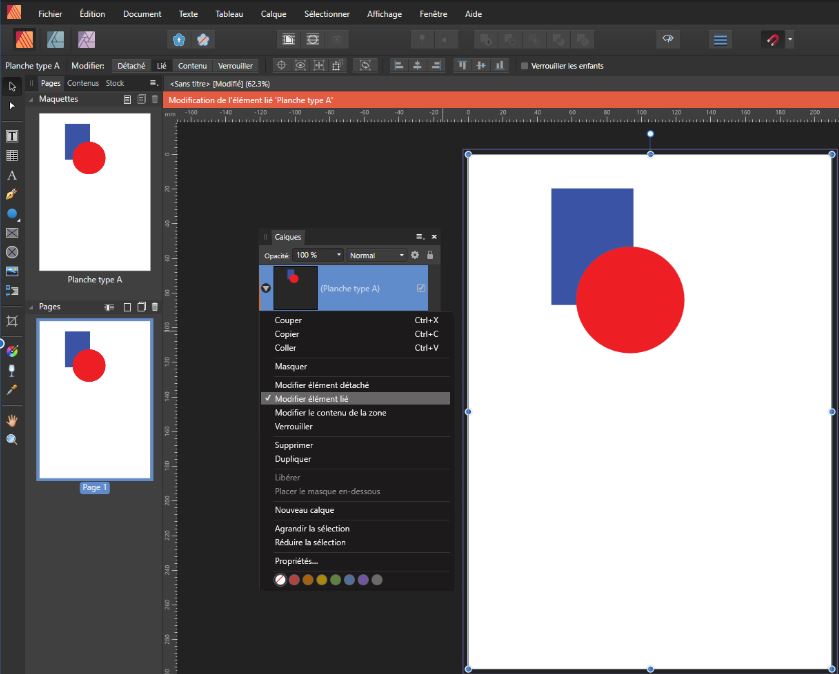Switch to the Publisher persona icon
Viewport: 839px width, 674px height.
(24, 39)
